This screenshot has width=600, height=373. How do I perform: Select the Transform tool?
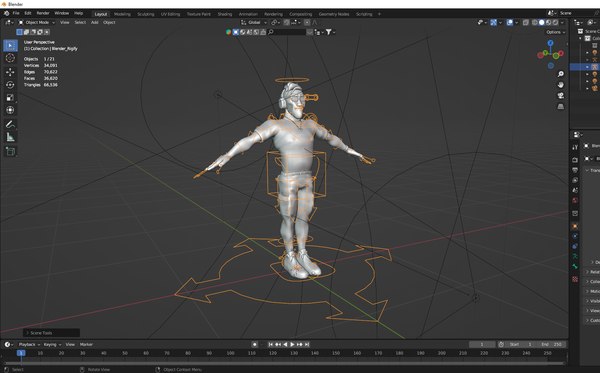(x=10, y=110)
